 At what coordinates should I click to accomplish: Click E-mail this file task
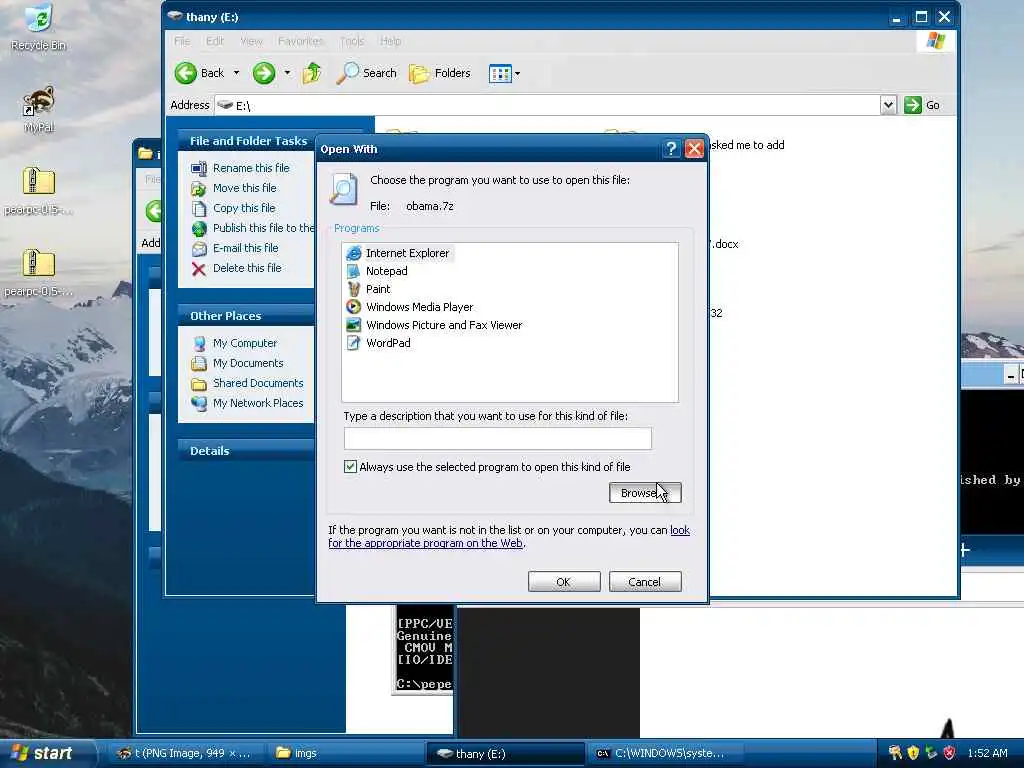(x=245, y=248)
